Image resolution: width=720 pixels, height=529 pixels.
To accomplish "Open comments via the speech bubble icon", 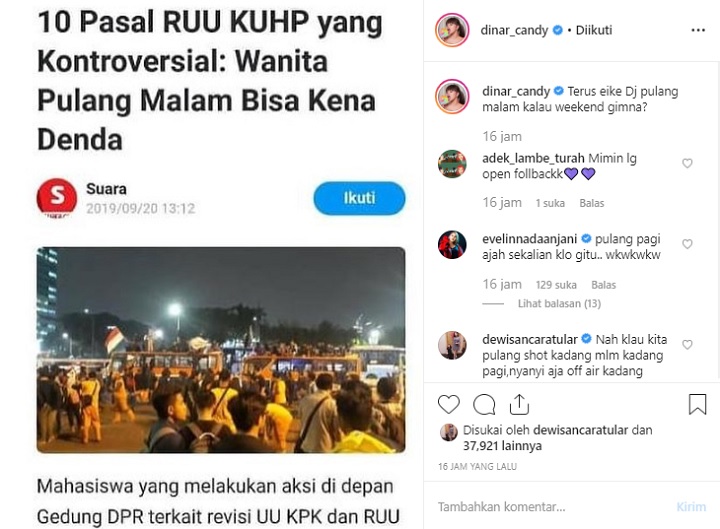I will pyautogui.click(x=484, y=405).
